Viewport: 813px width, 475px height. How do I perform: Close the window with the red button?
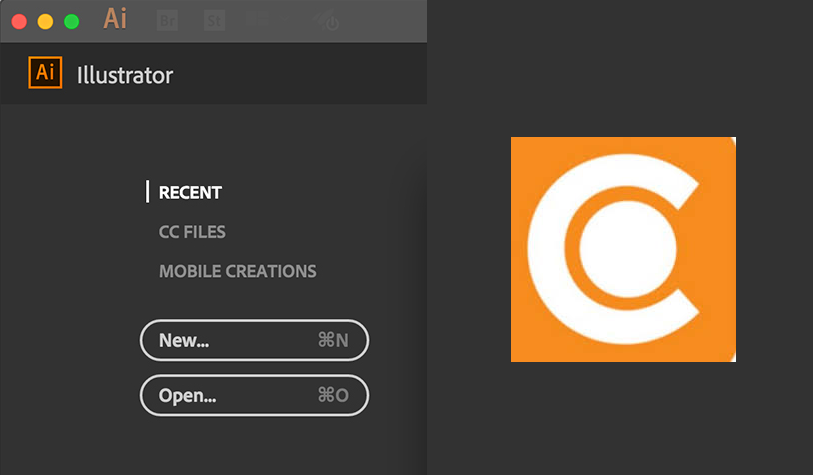19,22
